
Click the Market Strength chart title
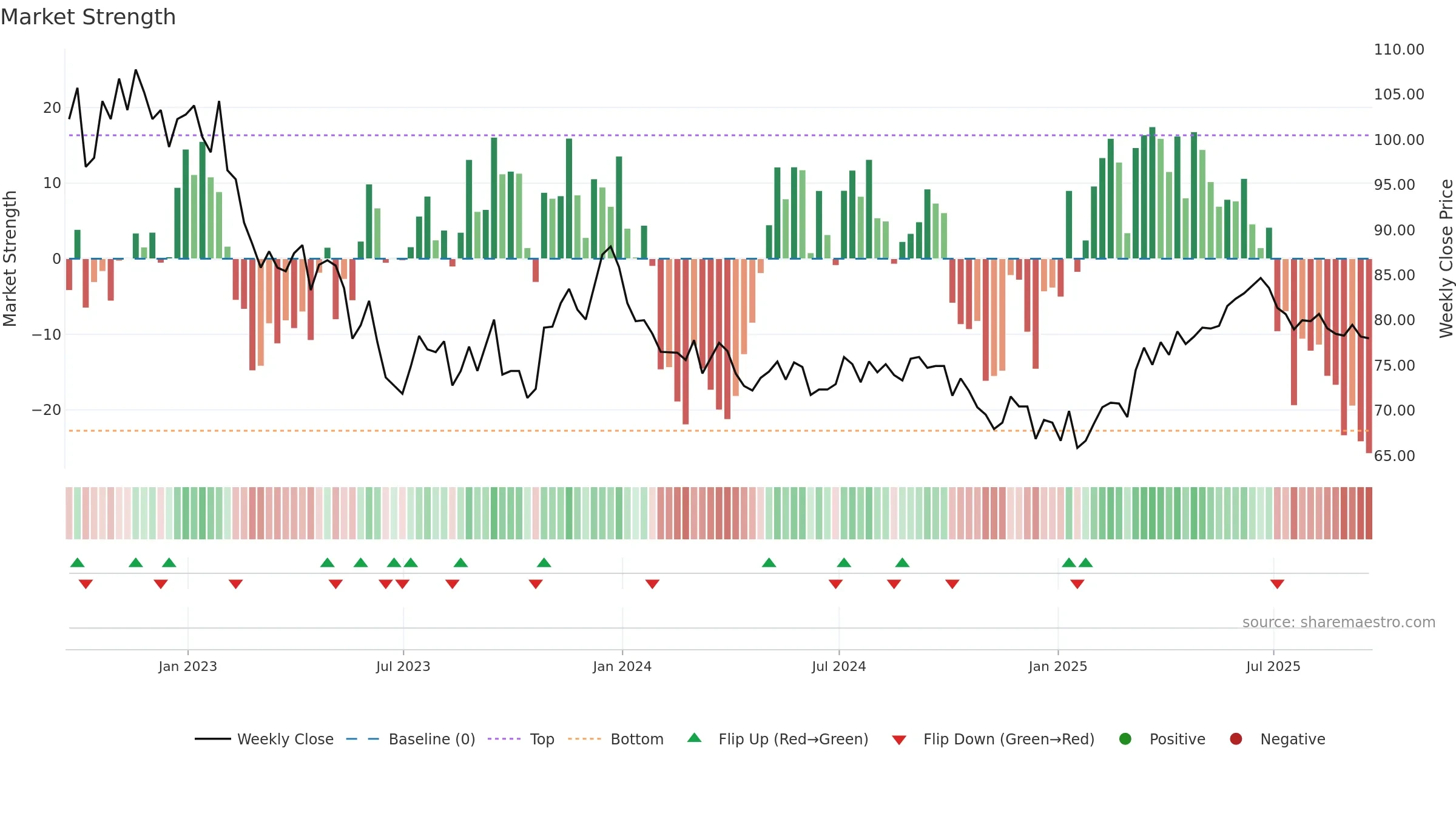point(88,17)
